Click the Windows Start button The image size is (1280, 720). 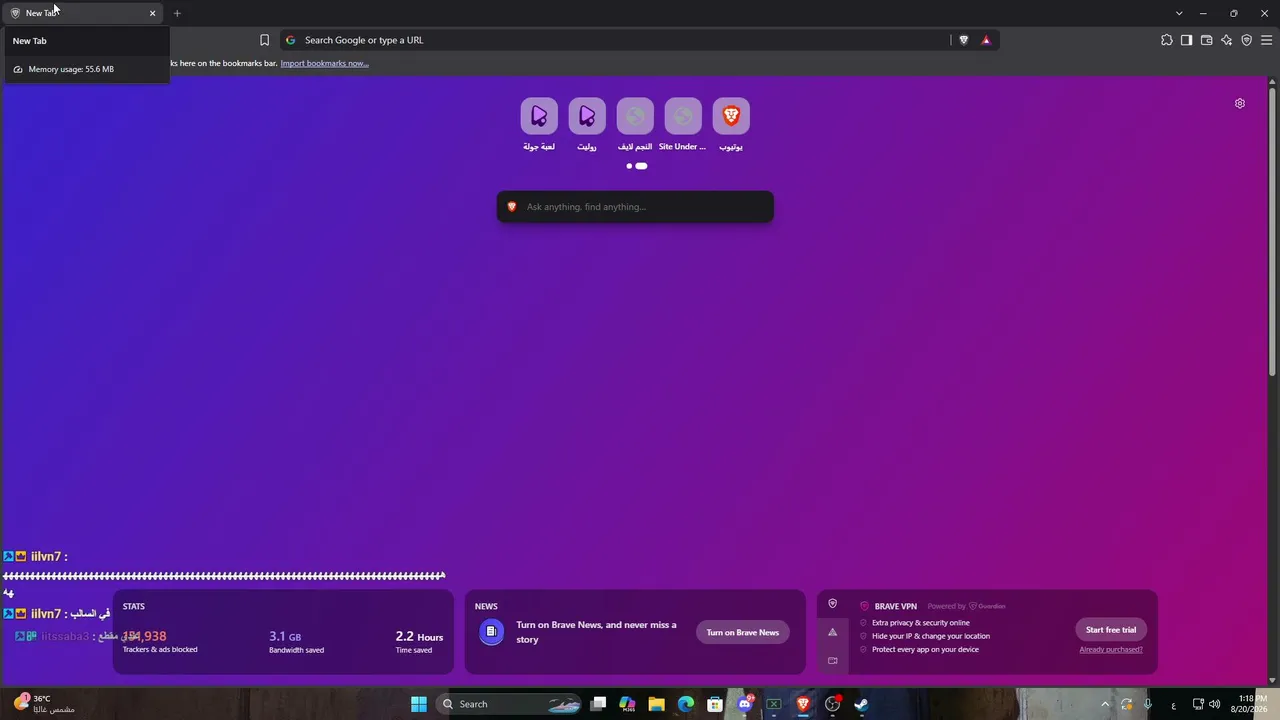[419, 704]
